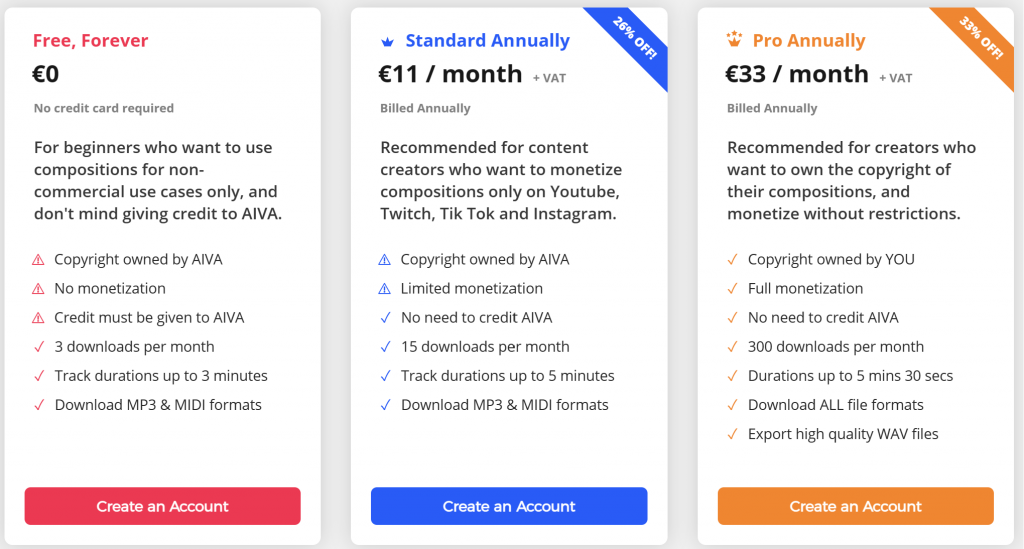Click the checkmark beside Copyright owned by YOU
Viewport: 1024px width, 549px height.
click(732, 260)
